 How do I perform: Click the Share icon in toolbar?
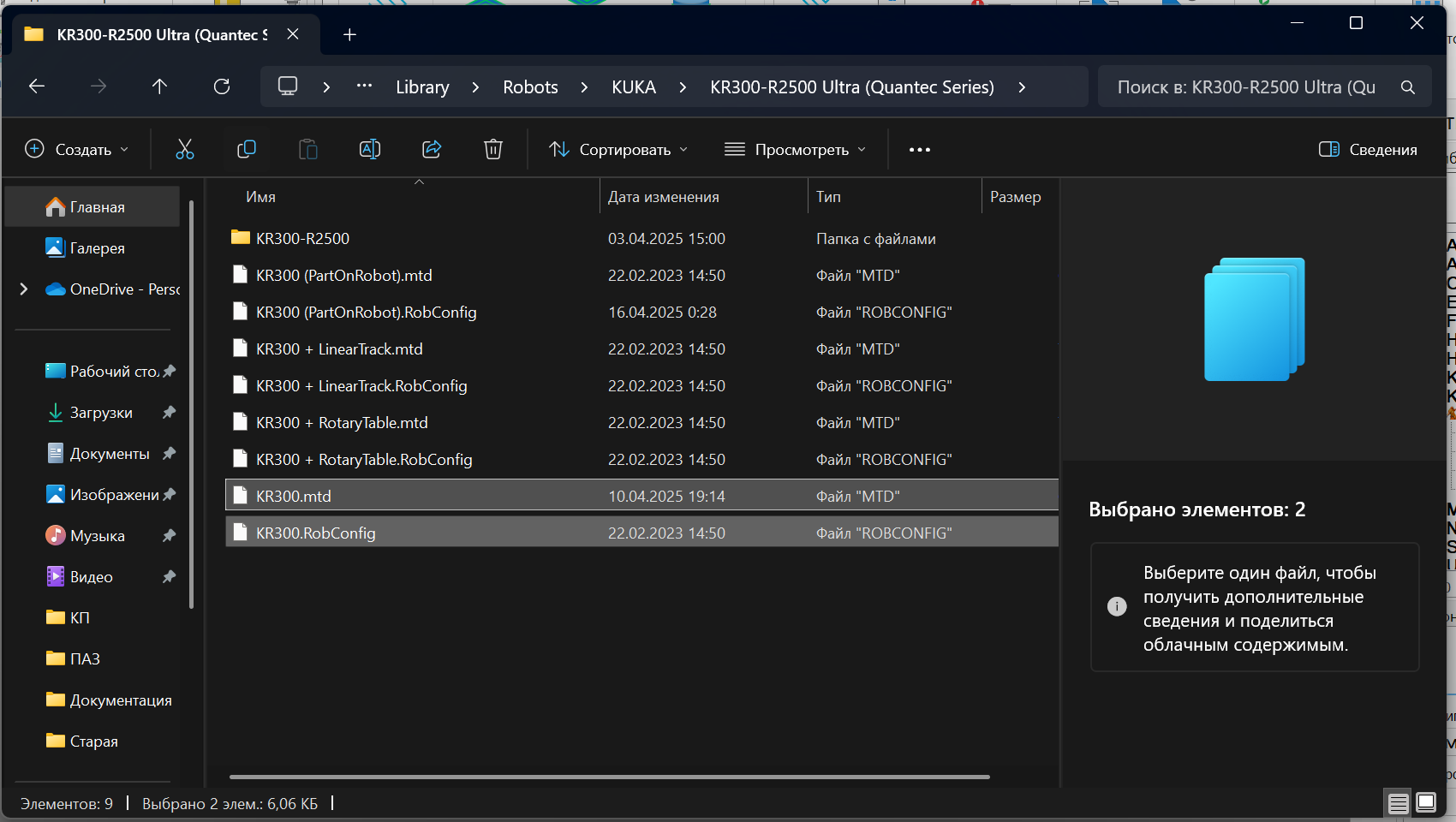pos(432,150)
